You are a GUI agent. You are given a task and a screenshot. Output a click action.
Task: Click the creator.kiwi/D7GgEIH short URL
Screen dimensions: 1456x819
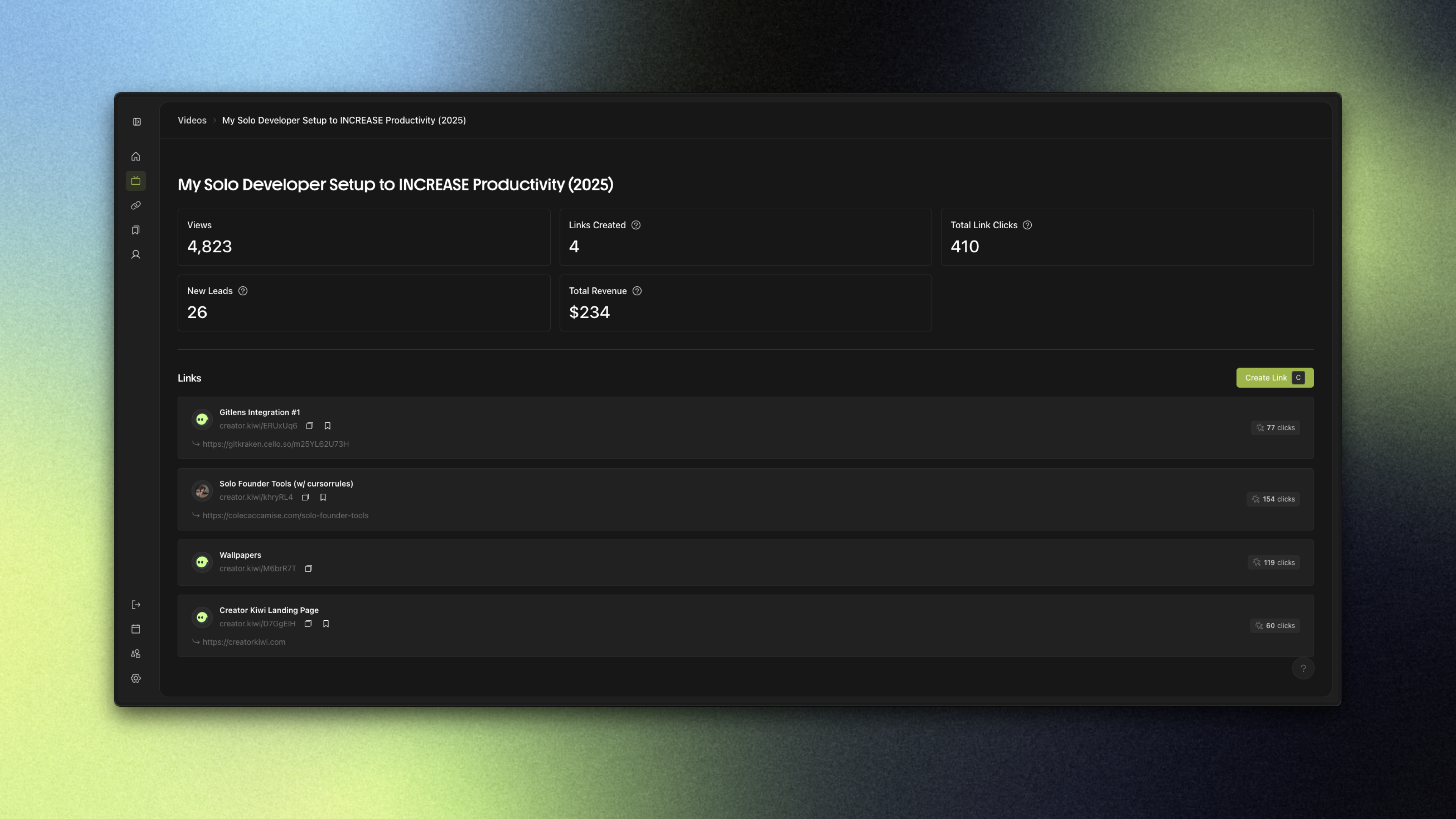point(257,624)
